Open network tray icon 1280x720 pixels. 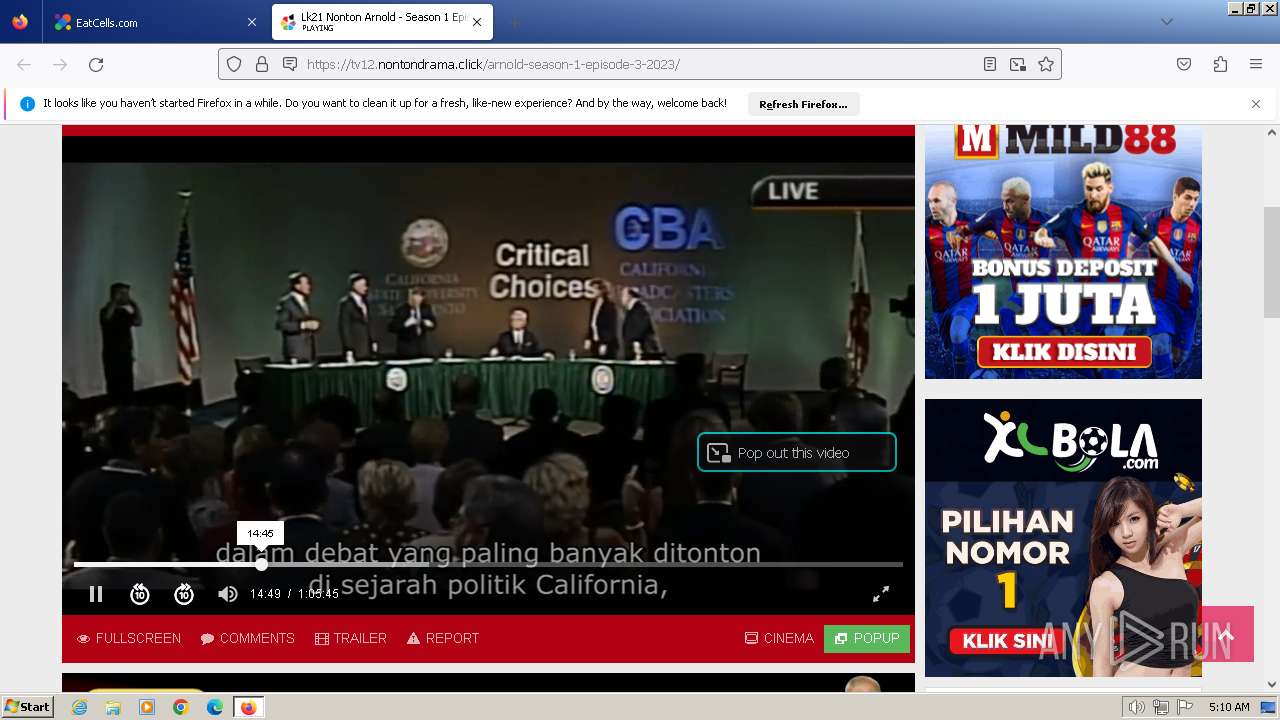click(x=1161, y=707)
